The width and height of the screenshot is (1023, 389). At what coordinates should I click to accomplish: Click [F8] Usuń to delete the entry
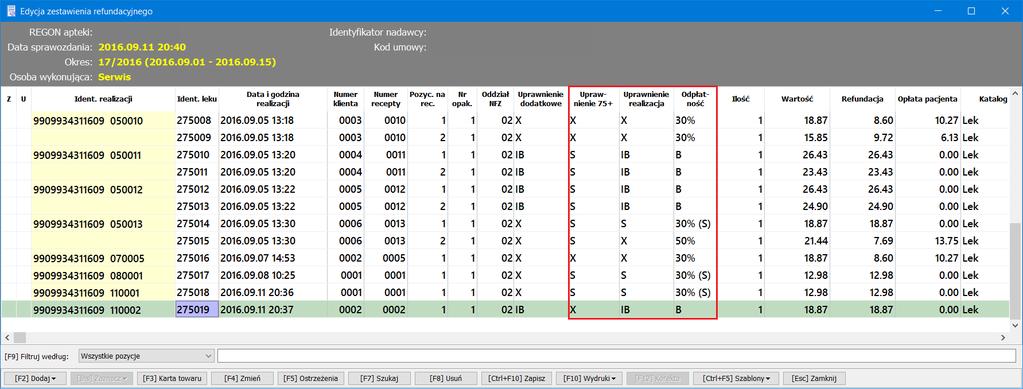click(x=447, y=378)
